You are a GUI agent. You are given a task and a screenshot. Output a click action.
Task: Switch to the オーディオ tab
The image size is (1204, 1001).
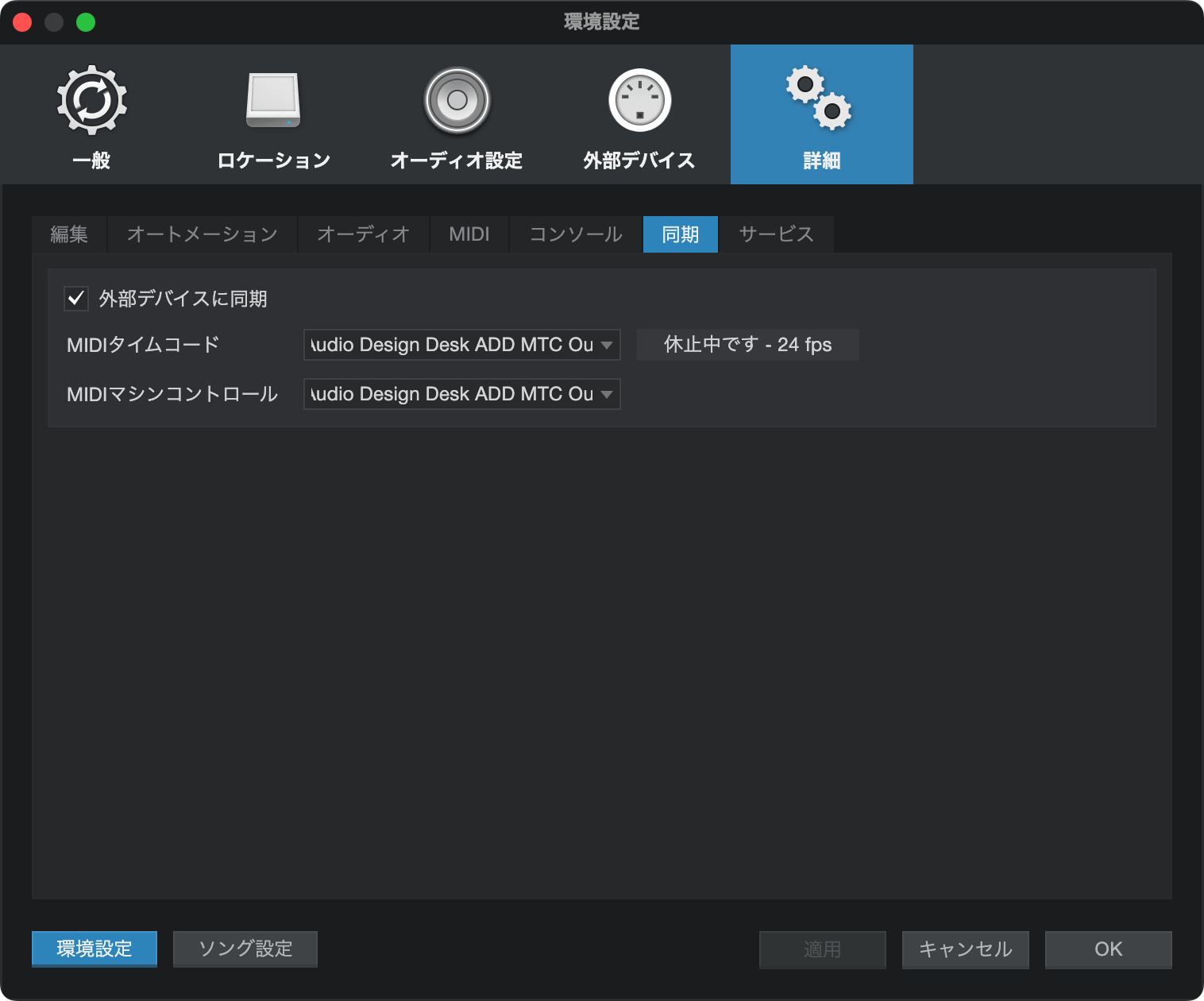tap(364, 234)
